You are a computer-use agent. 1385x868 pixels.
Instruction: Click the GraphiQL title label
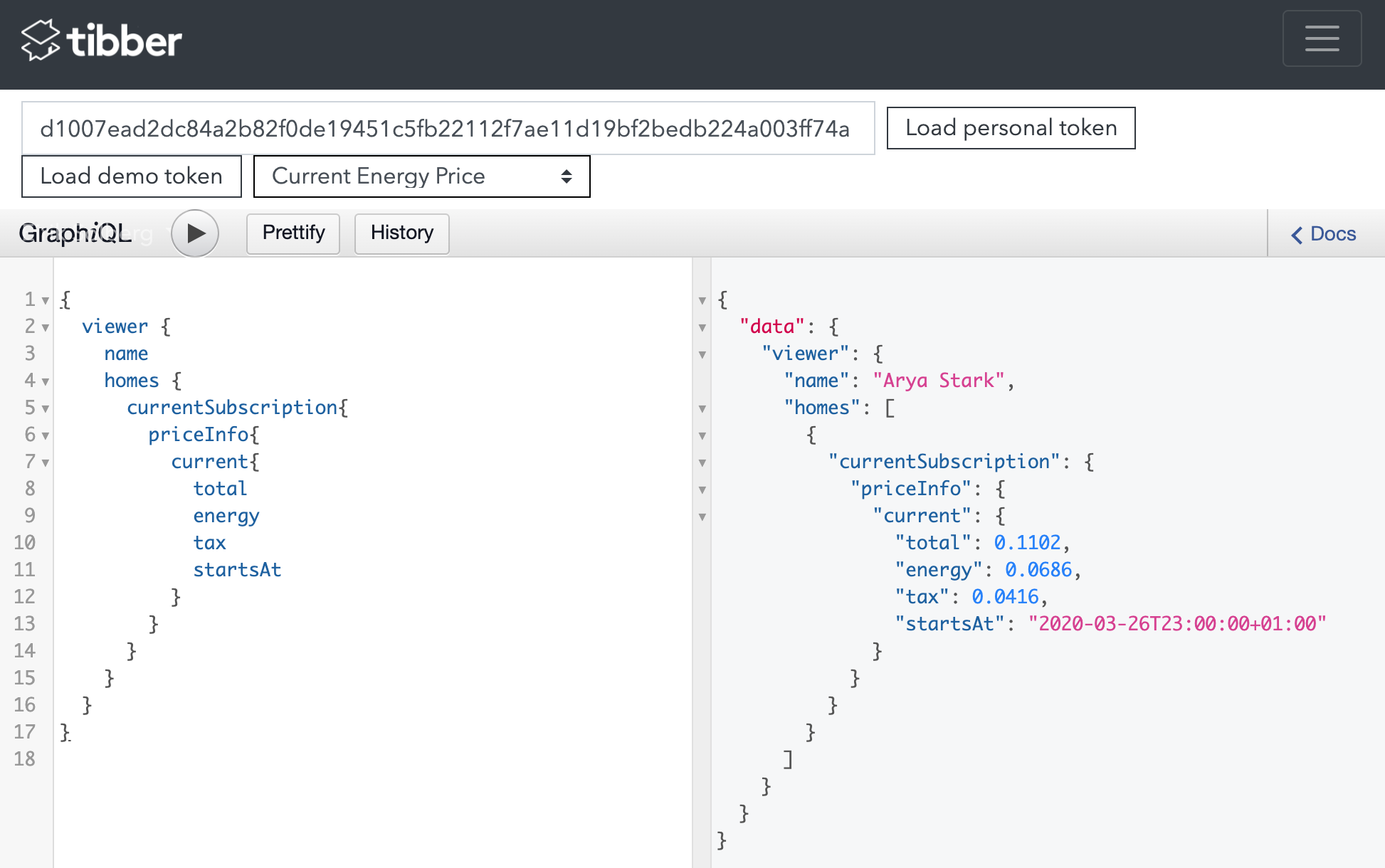coord(75,233)
